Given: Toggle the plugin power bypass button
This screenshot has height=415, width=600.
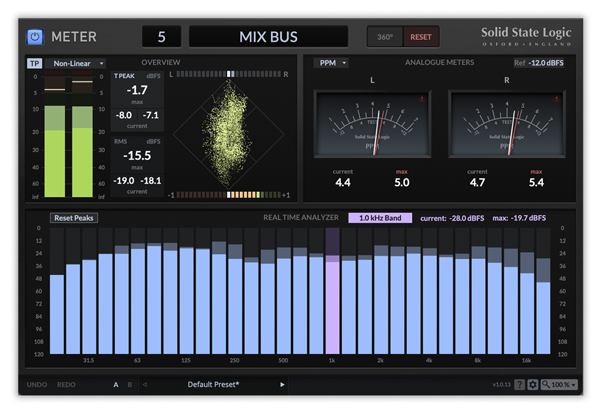Looking at the screenshot, I should [35, 37].
